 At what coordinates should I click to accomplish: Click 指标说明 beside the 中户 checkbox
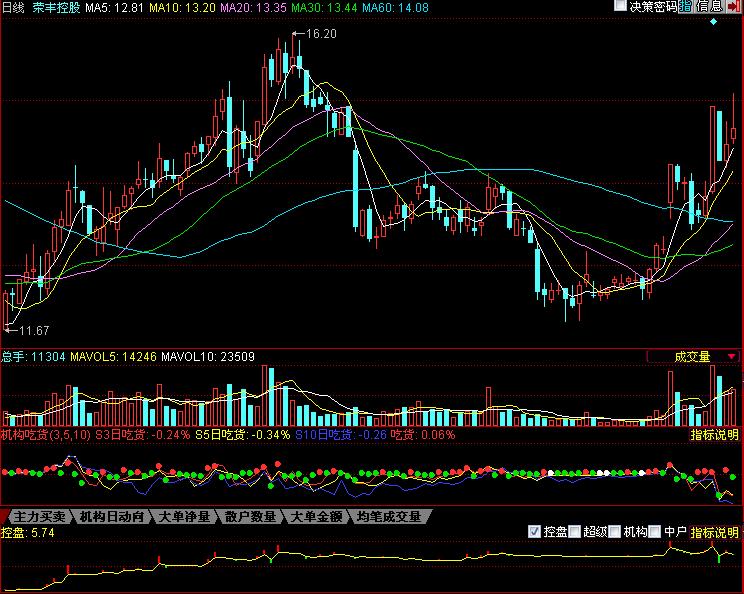716,532
